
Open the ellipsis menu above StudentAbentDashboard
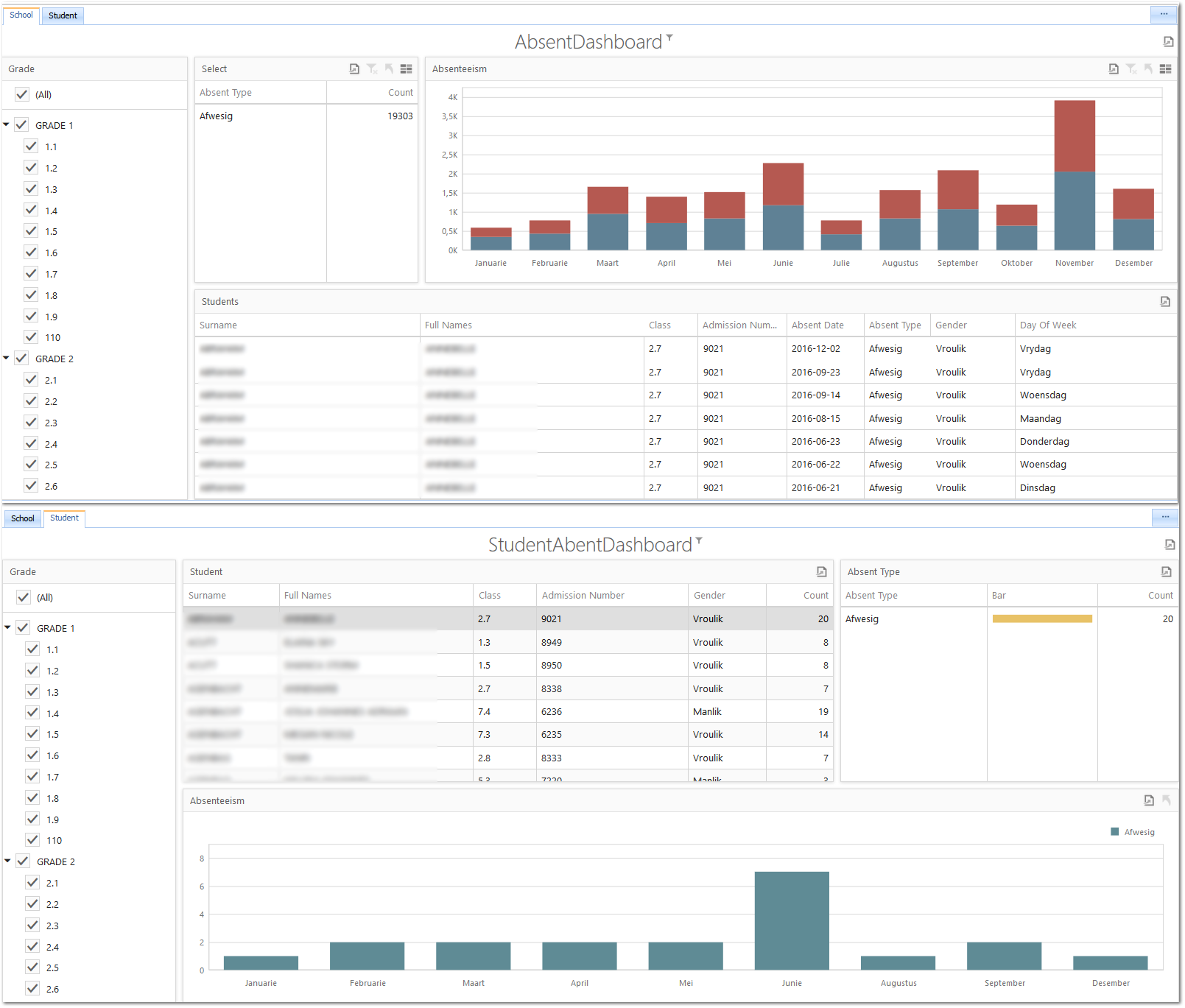click(1165, 517)
